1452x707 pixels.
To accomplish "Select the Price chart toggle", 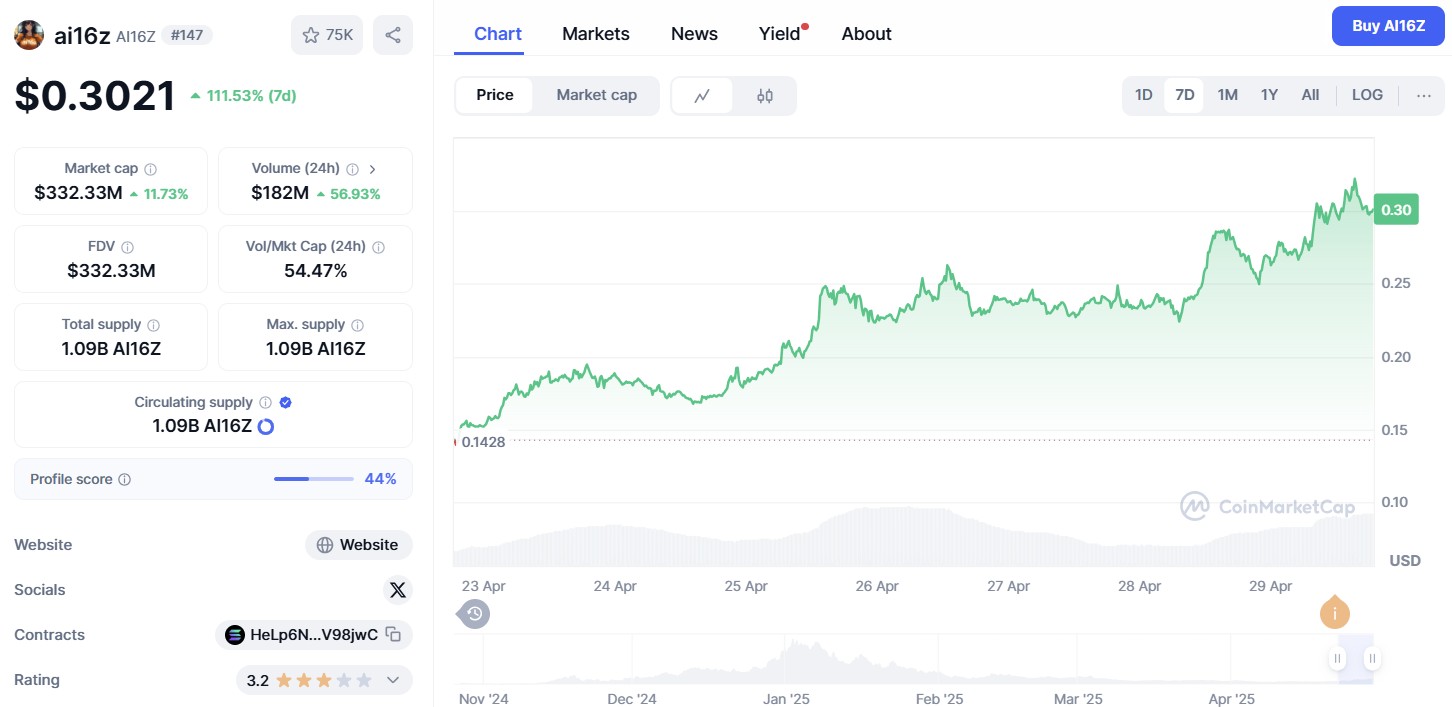I will [x=494, y=96].
